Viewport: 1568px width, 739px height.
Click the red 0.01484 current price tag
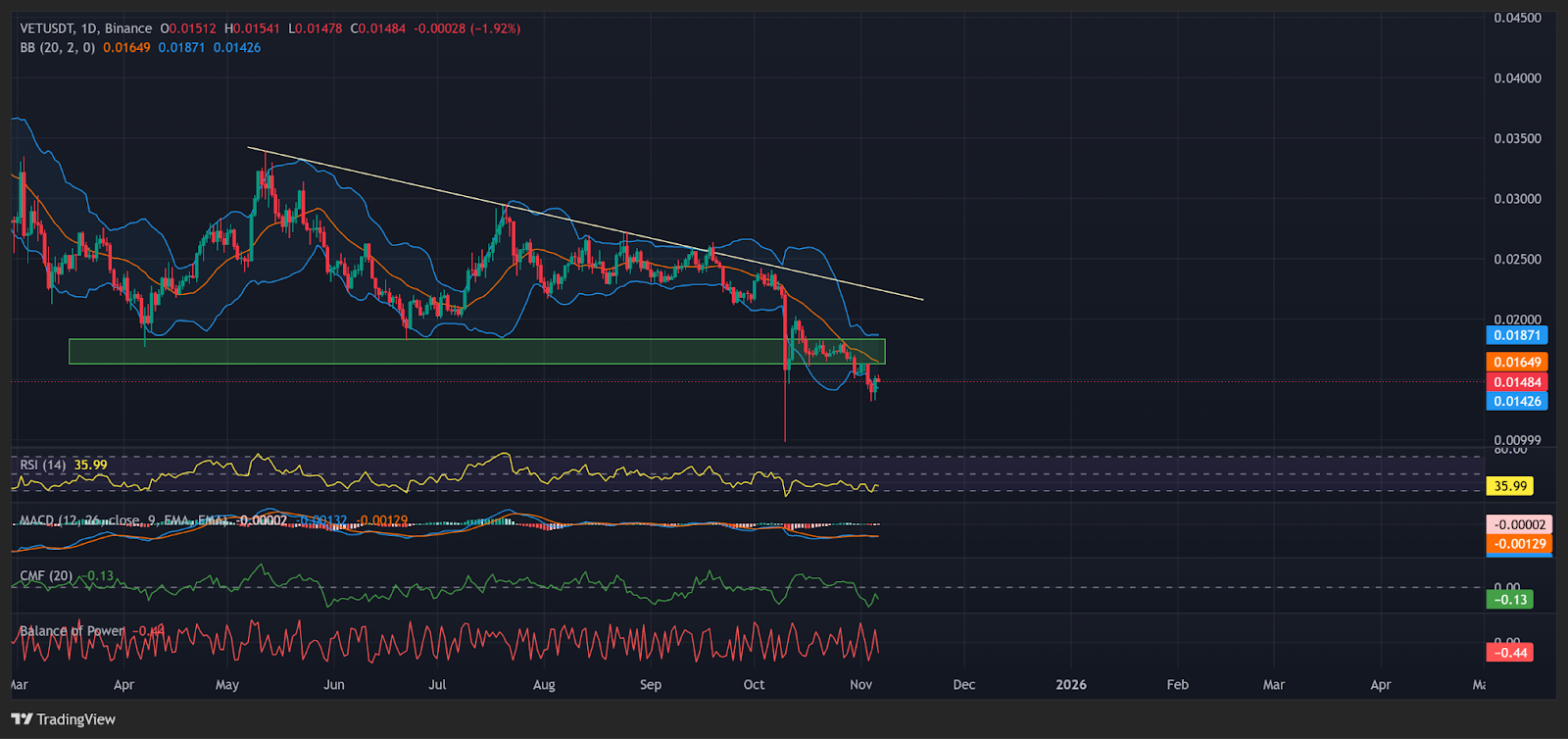(x=1517, y=382)
